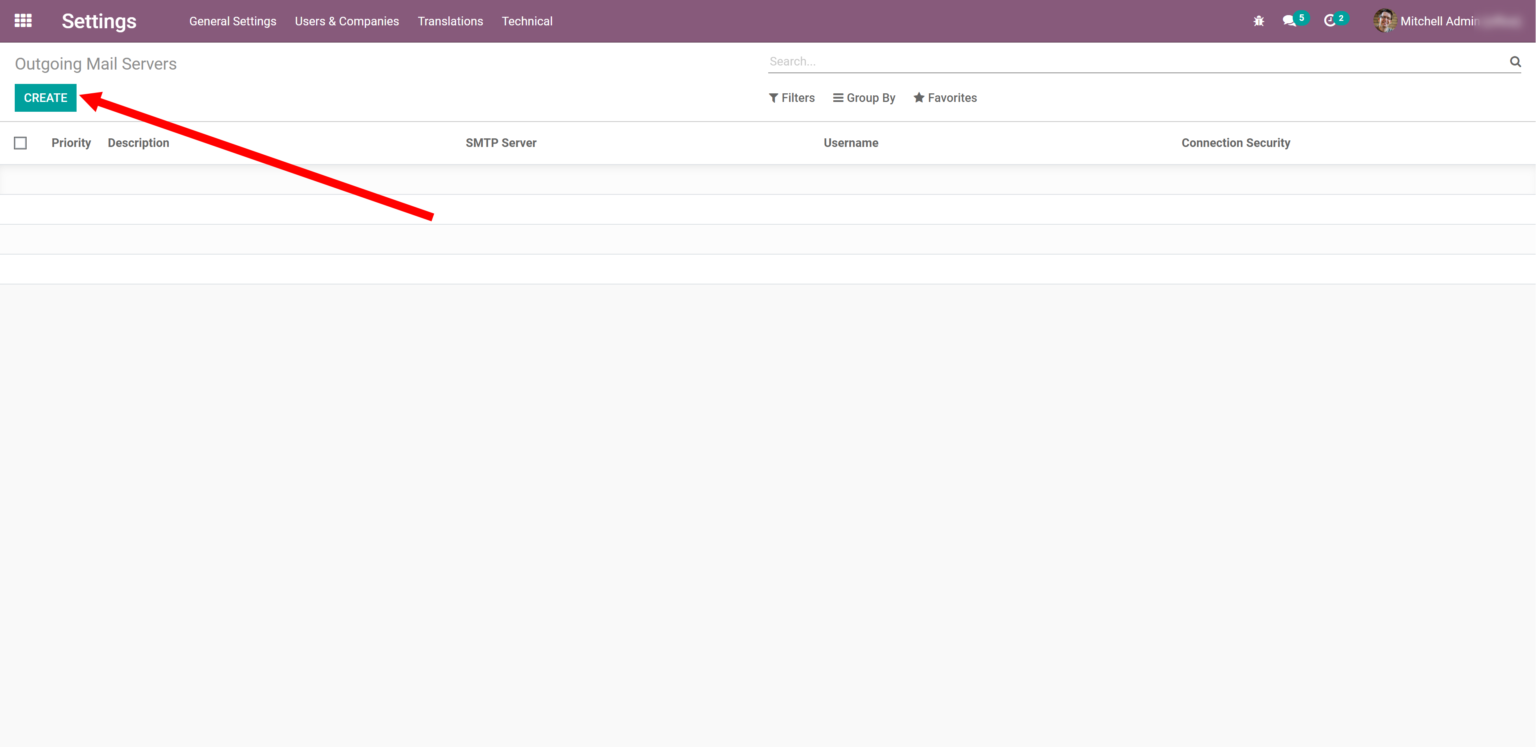Click the search magnifier icon
Viewport: 1536px width, 747px height.
(1514, 61)
